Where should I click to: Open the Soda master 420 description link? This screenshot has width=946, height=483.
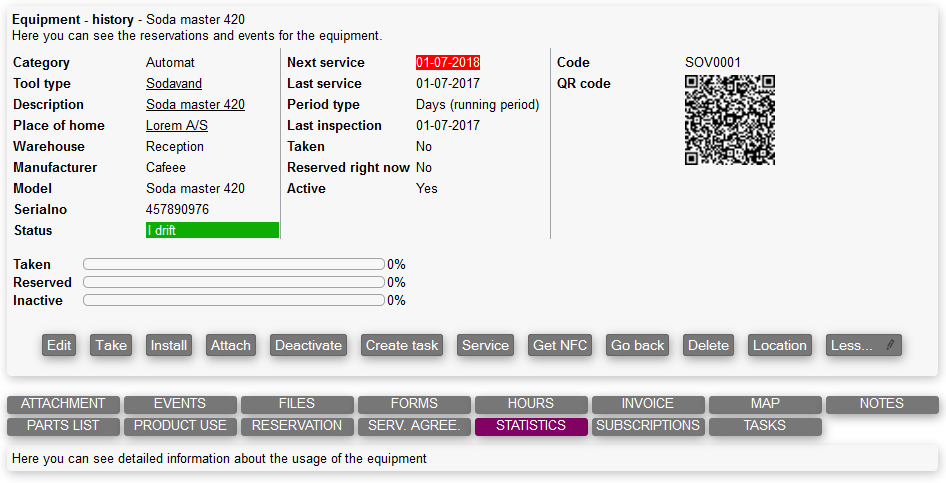tap(195, 105)
